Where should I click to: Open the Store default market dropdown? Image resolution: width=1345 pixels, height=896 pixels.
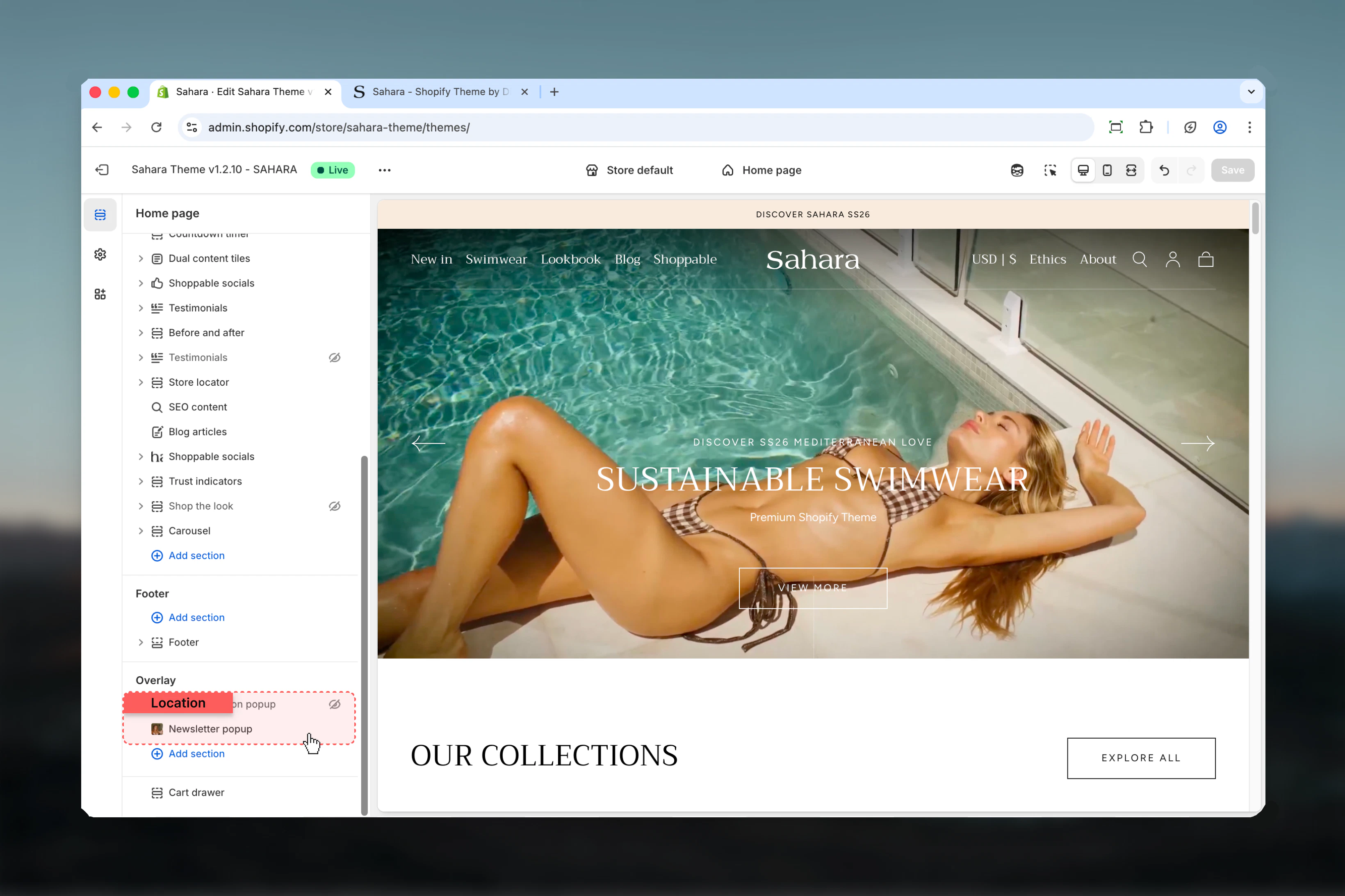[x=629, y=170]
